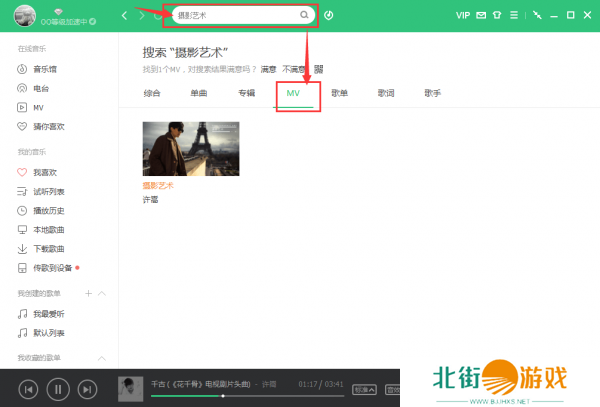Click the magnifier search icon

point(304,16)
